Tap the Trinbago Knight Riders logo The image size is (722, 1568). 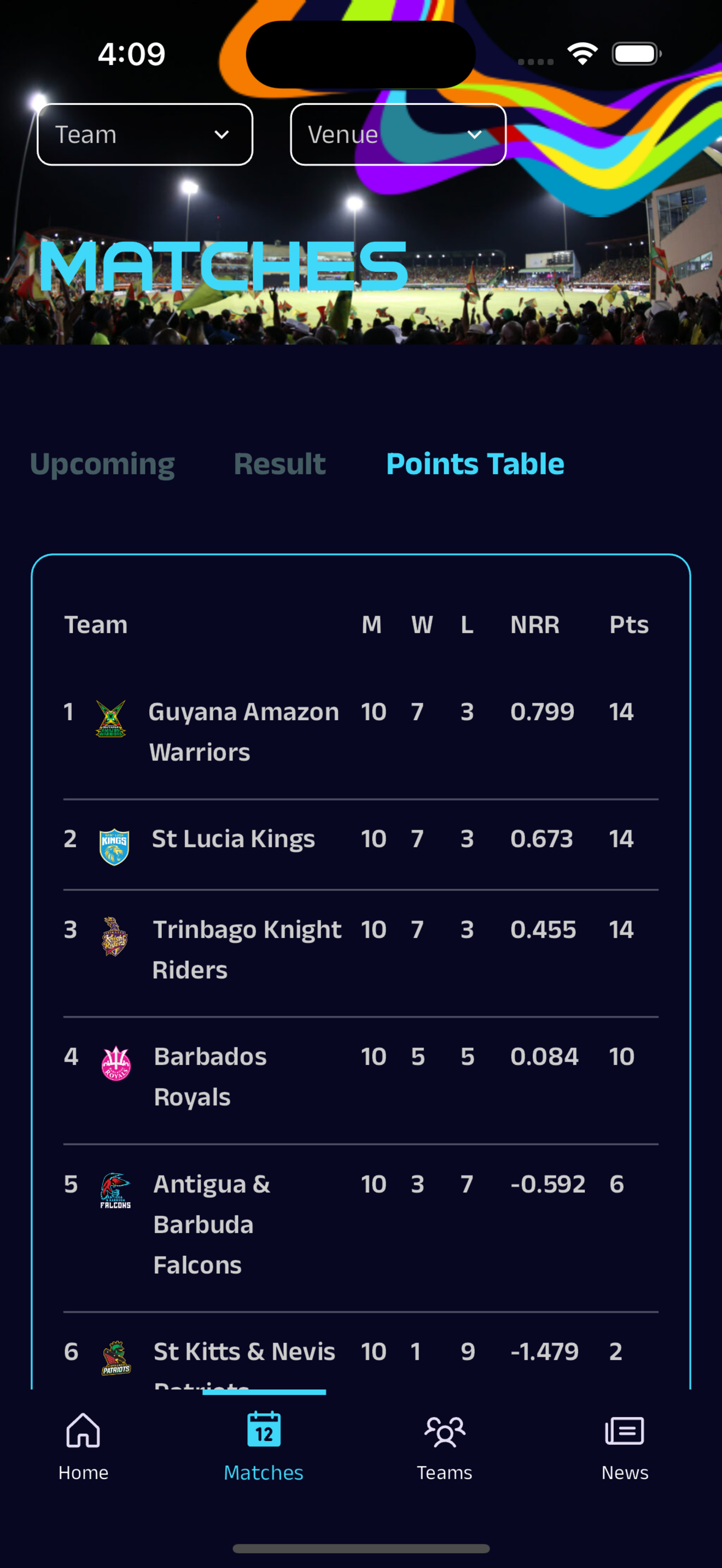click(x=114, y=936)
